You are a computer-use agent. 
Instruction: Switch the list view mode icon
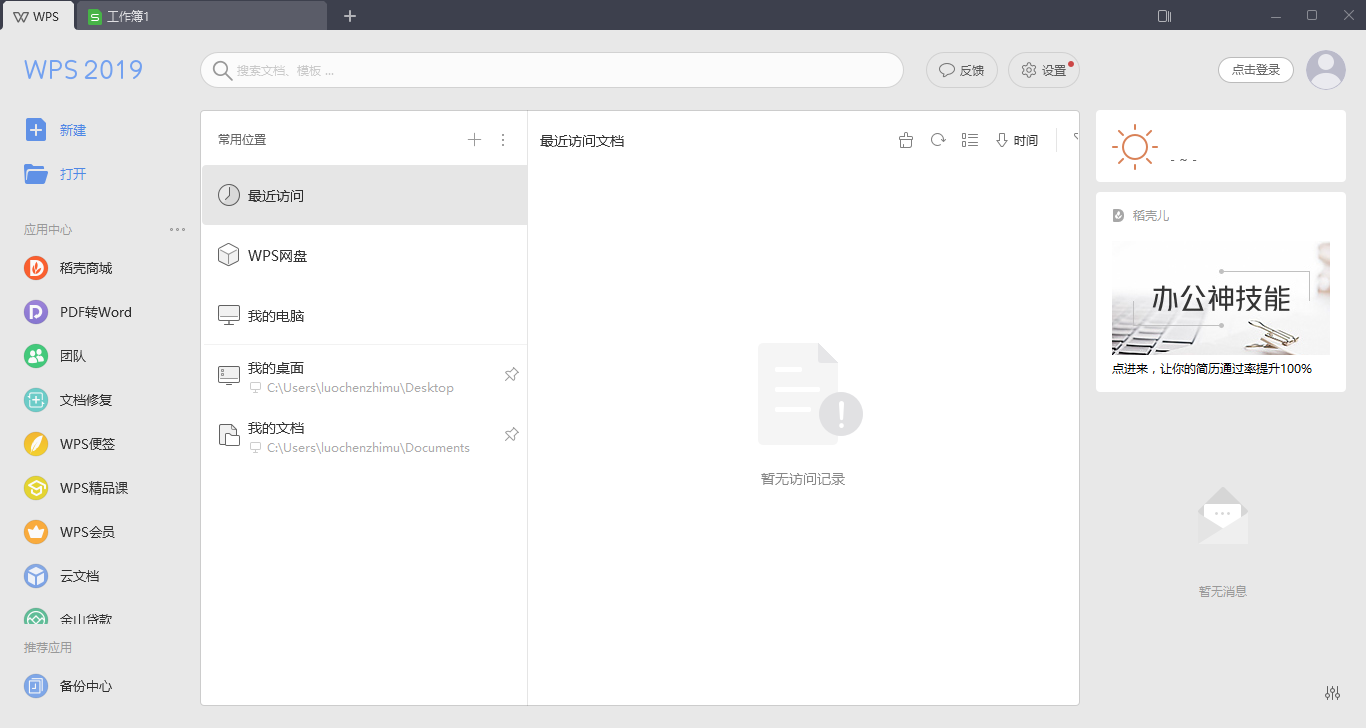coord(969,140)
